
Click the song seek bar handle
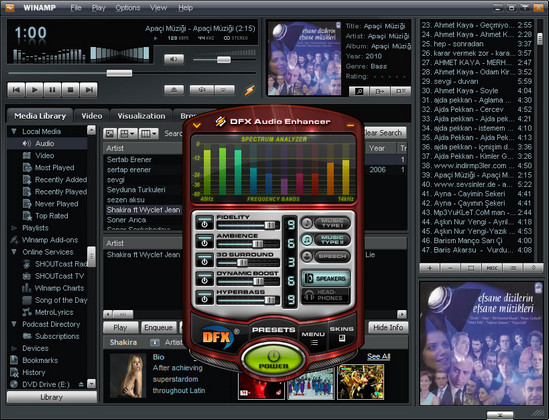[x=119, y=73]
